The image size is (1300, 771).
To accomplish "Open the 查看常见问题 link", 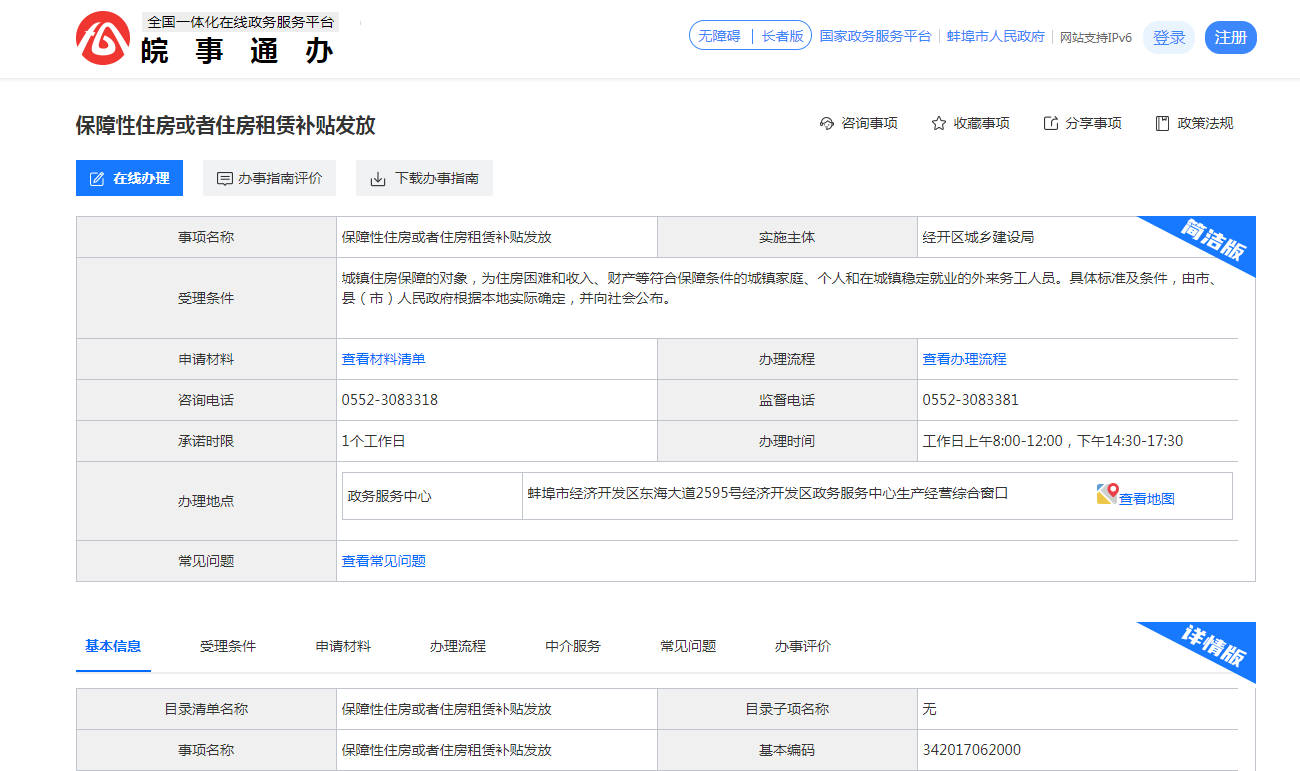I will point(383,561).
